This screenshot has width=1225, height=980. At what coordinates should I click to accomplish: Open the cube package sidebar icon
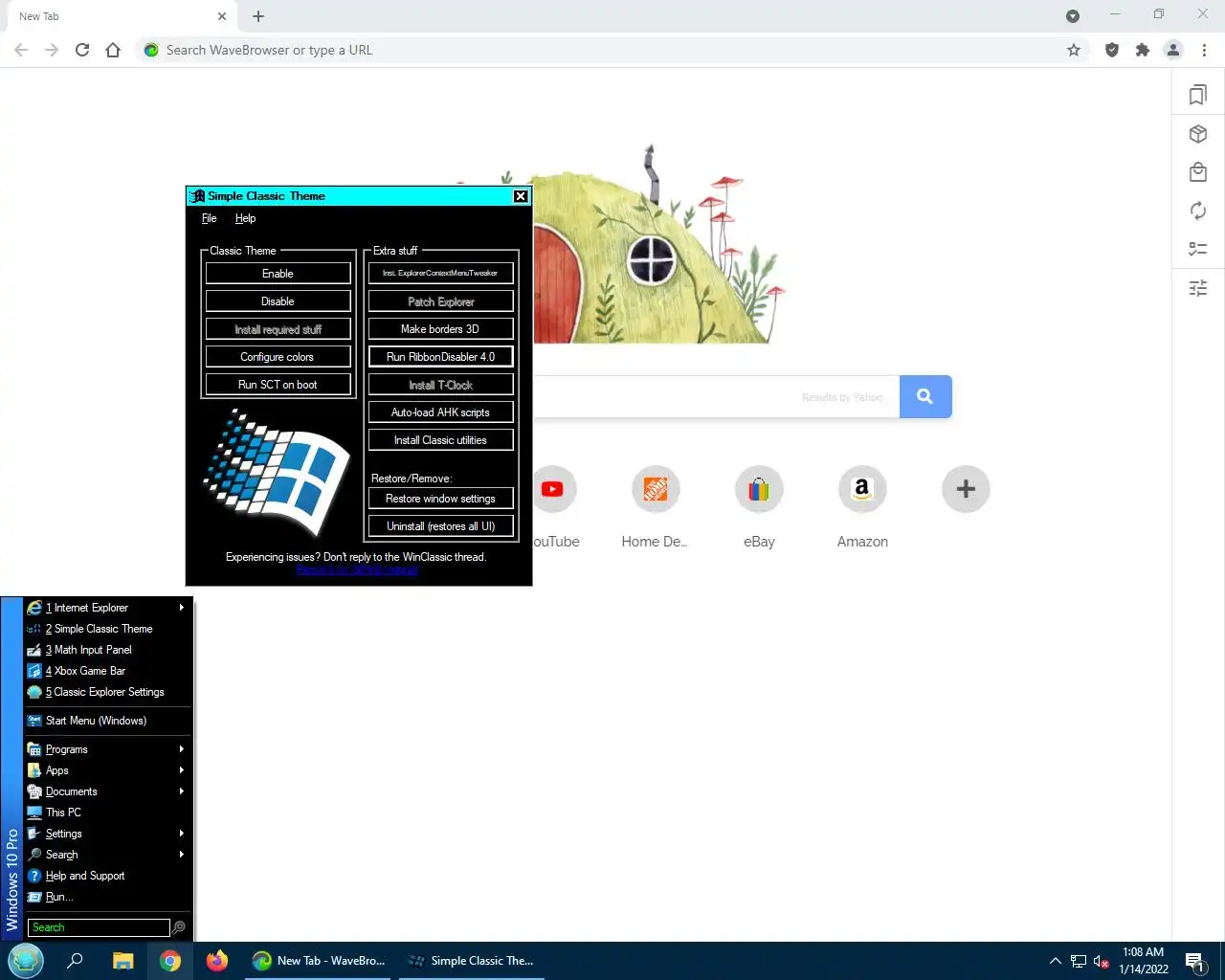1198,134
